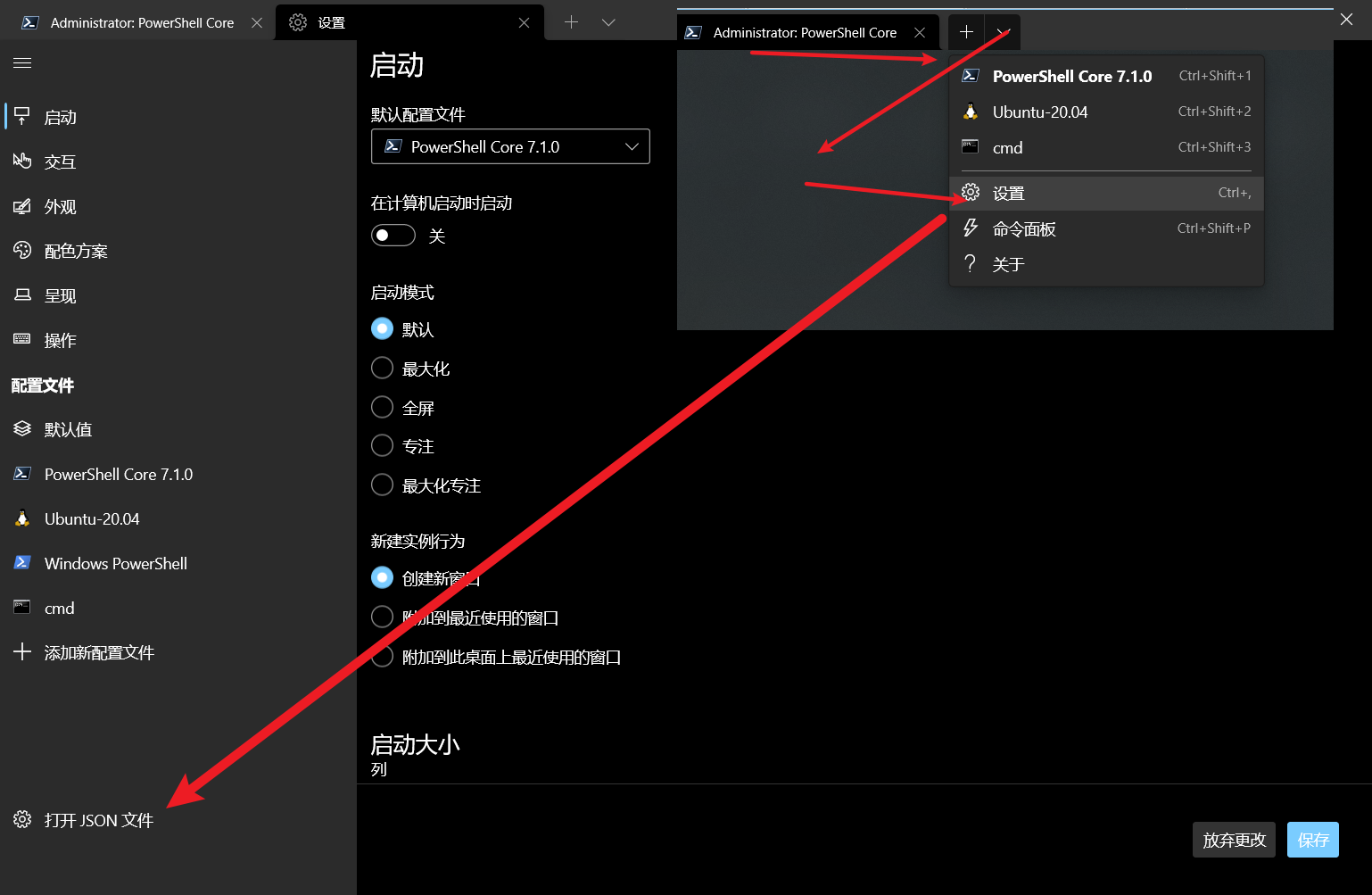Choose PowerShell Core 7.1.0 in dropdown menu
This screenshot has height=895, width=1372.
tap(1106, 76)
